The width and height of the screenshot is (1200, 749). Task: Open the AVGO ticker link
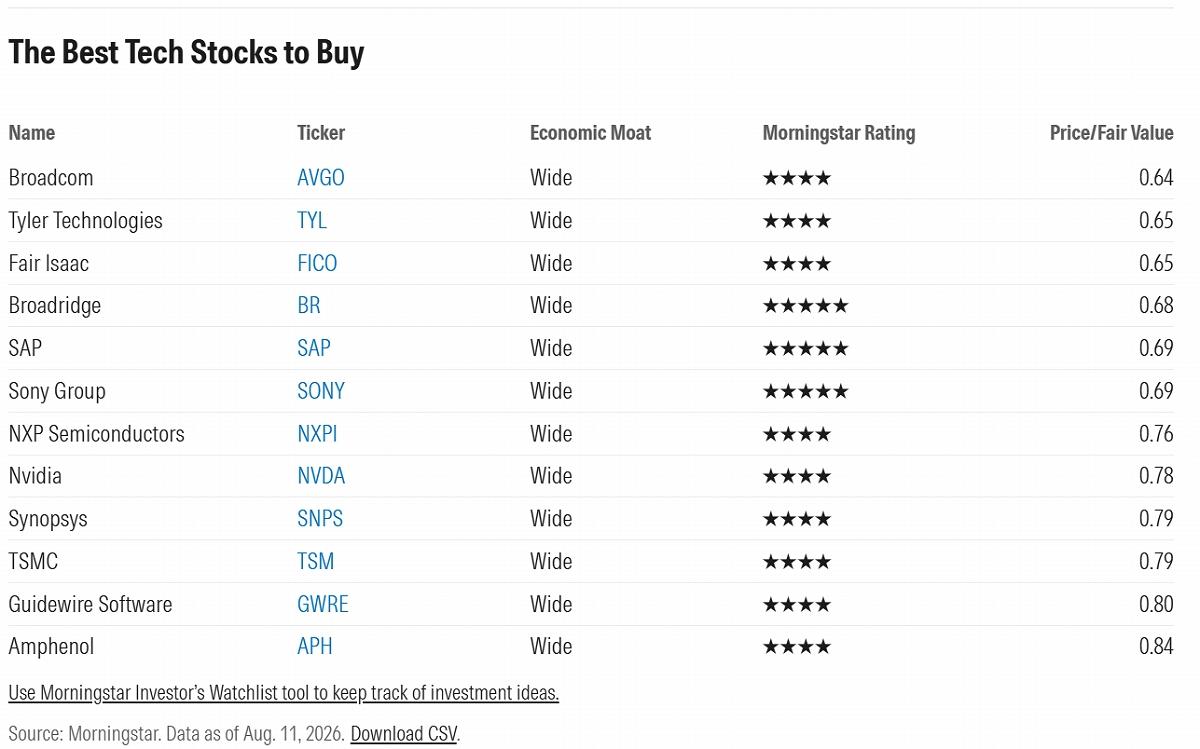321,178
